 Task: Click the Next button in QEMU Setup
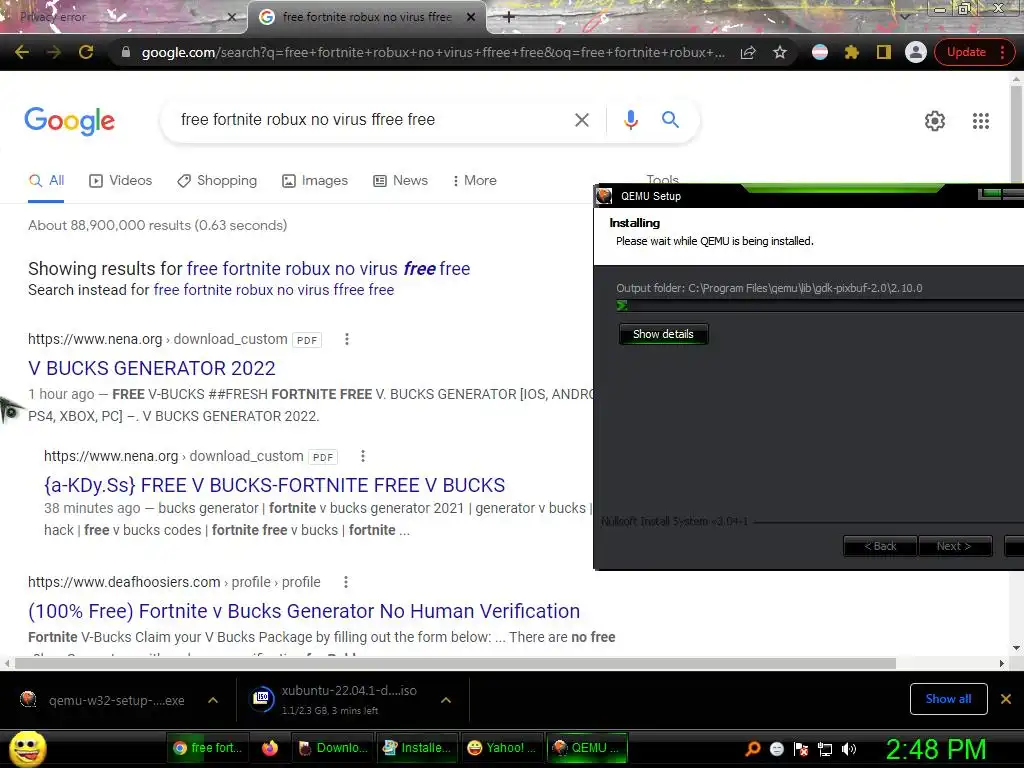954,546
